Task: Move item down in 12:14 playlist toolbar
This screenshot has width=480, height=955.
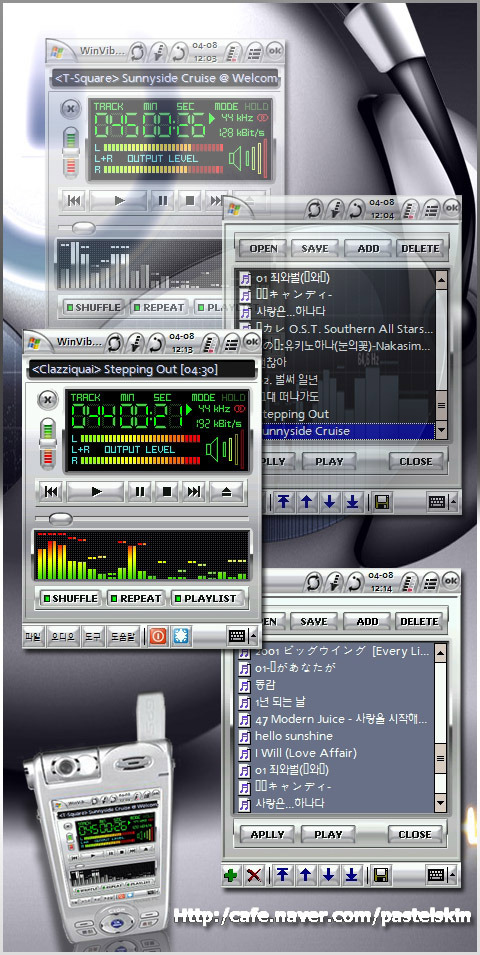Action: (328, 876)
